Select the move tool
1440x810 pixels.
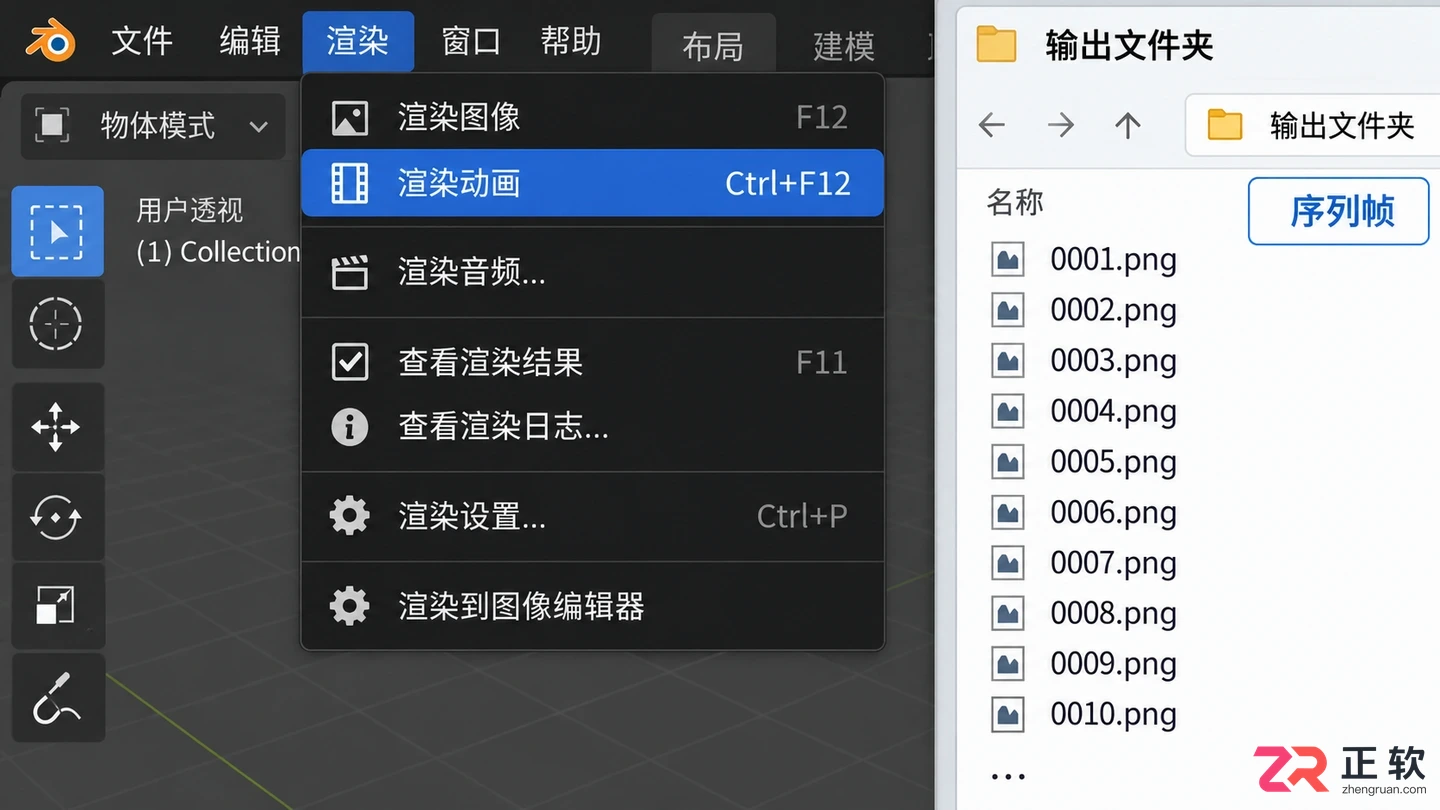pos(57,427)
